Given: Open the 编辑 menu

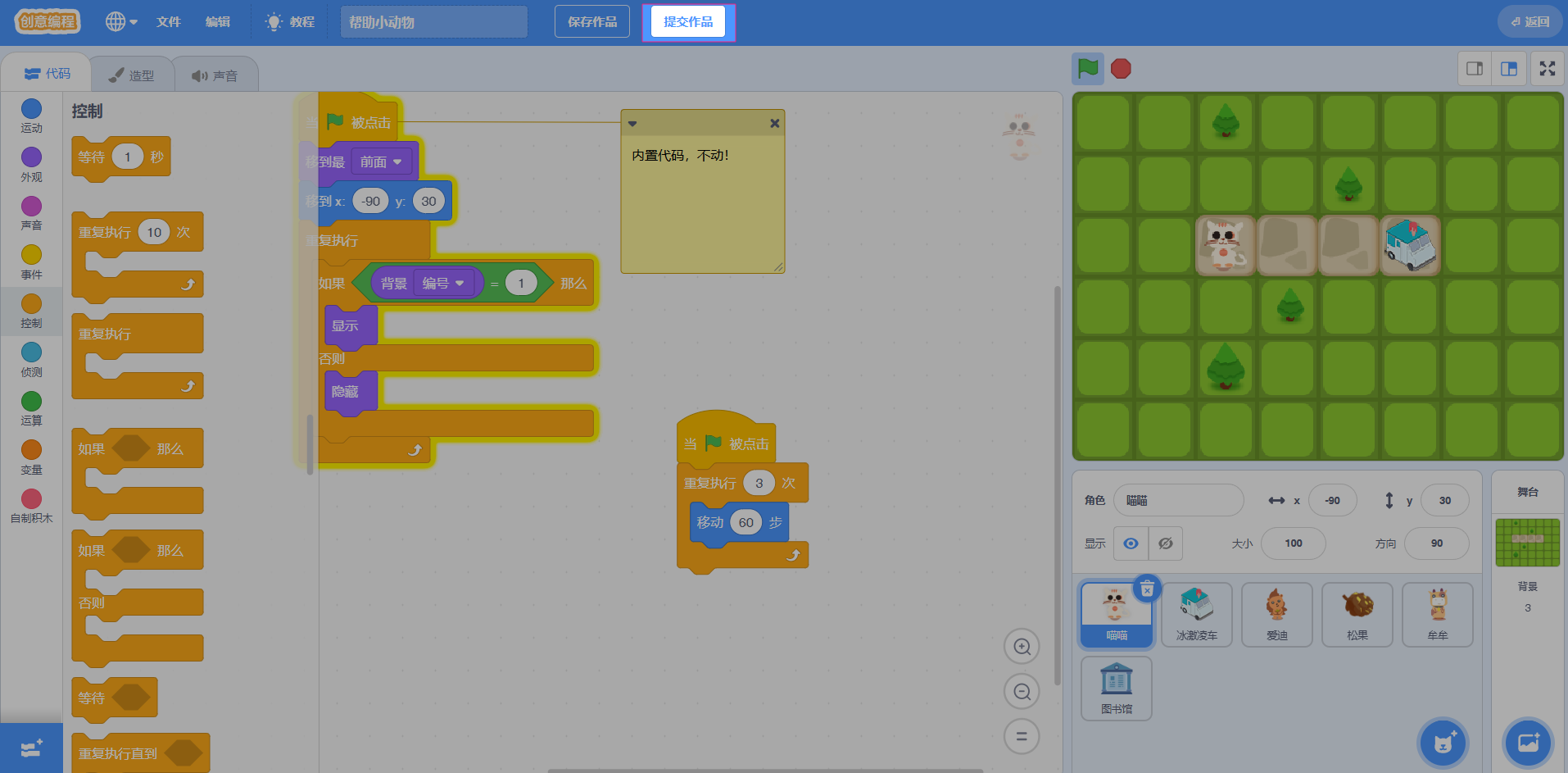Looking at the screenshot, I should (x=218, y=22).
